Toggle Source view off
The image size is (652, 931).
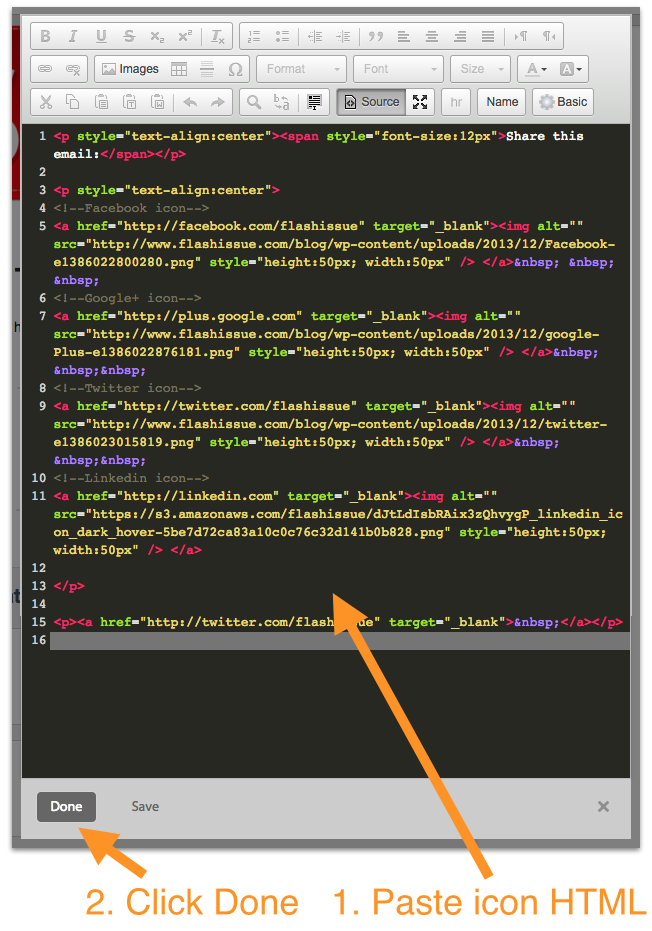[x=372, y=102]
